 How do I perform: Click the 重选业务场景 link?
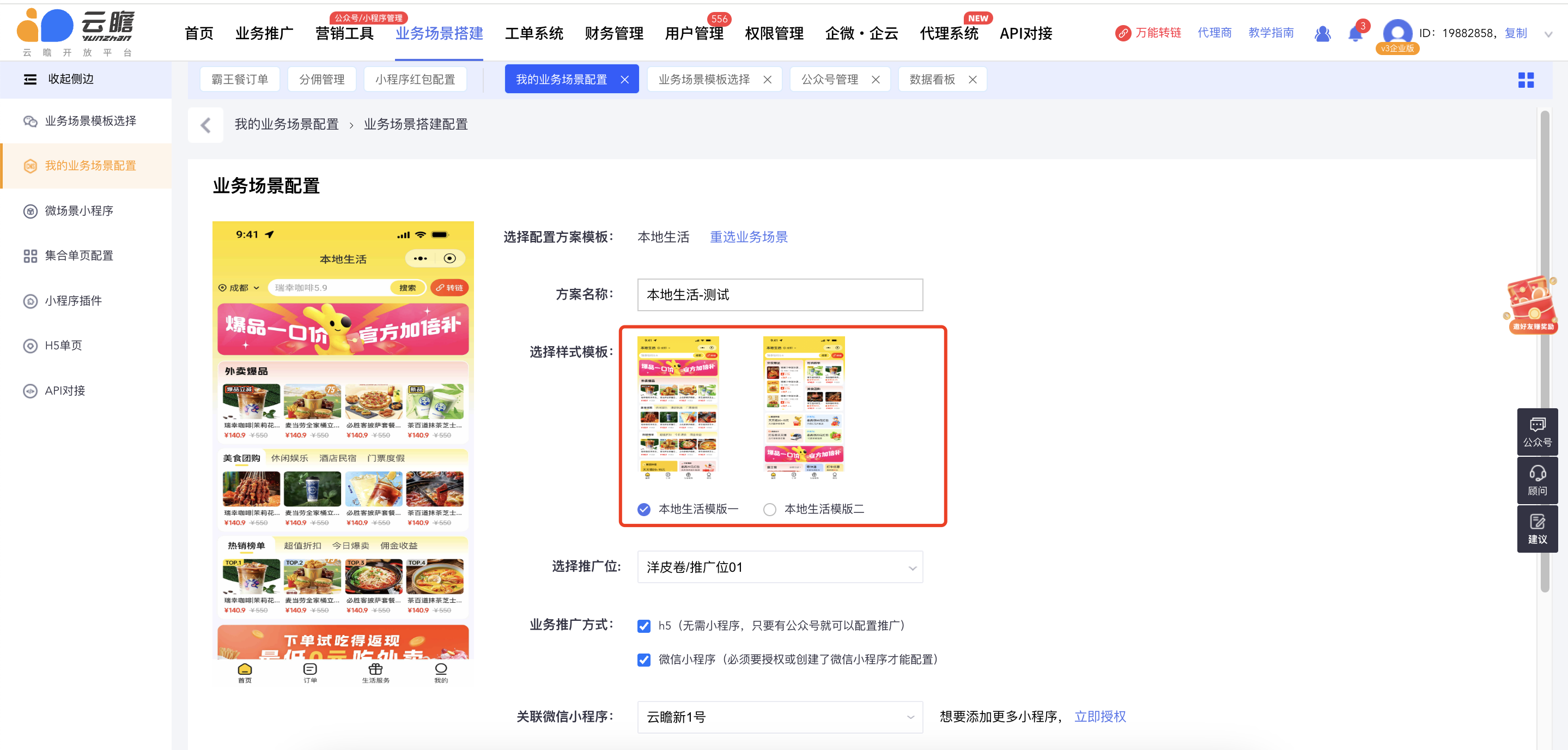pyautogui.click(x=748, y=237)
